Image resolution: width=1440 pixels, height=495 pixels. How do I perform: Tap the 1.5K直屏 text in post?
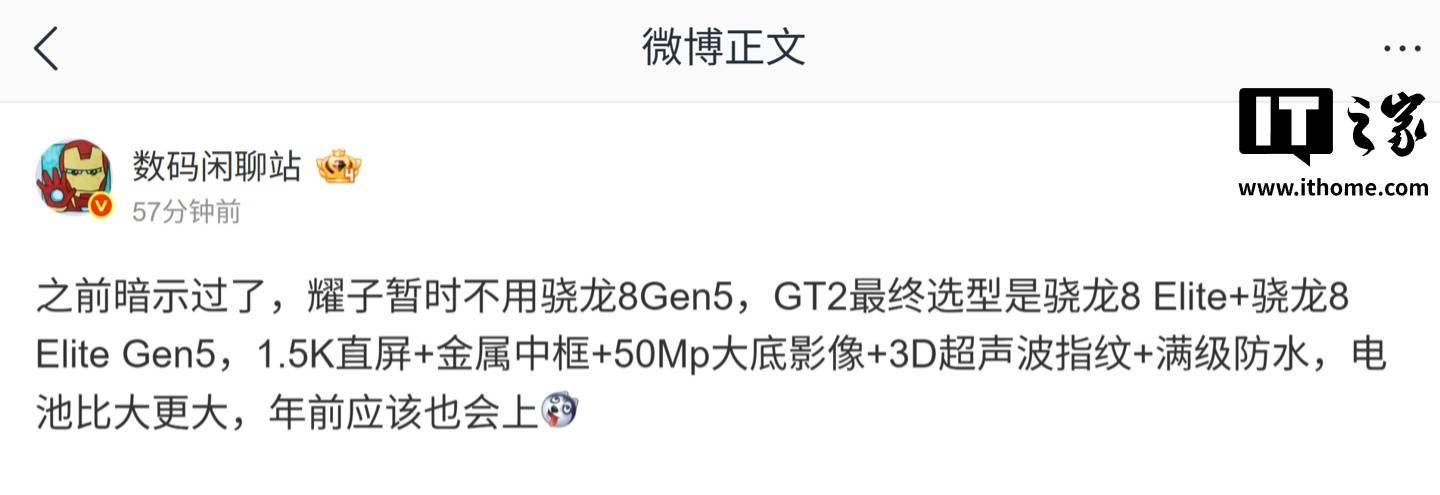pyautogui.click(x=331, y=356)
